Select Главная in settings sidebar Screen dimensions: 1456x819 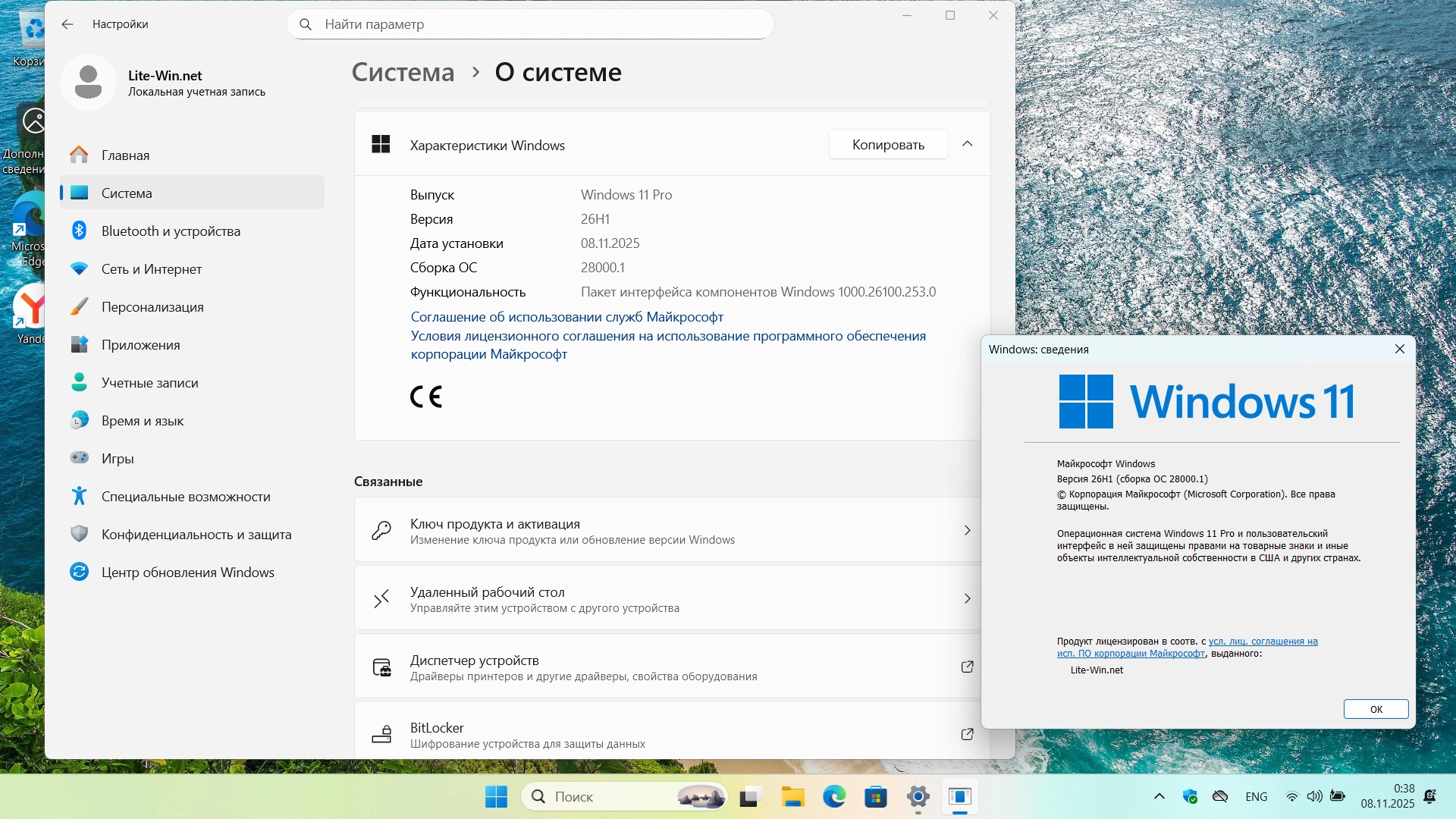pyautogui.click(x=125, y=155)
